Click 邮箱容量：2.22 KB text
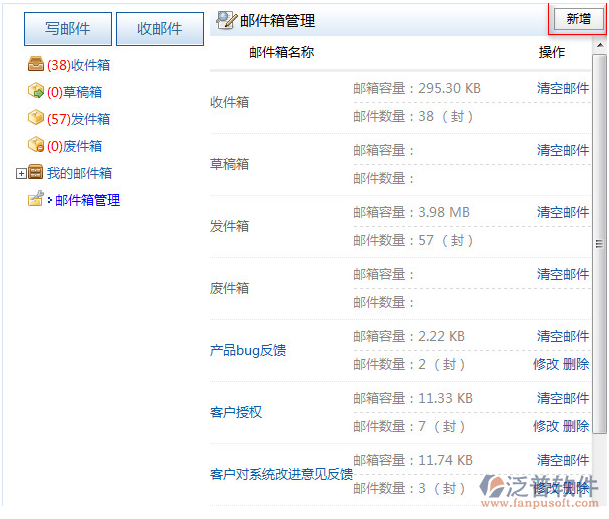Screen dimensions: 609x519 pos(409,336)
